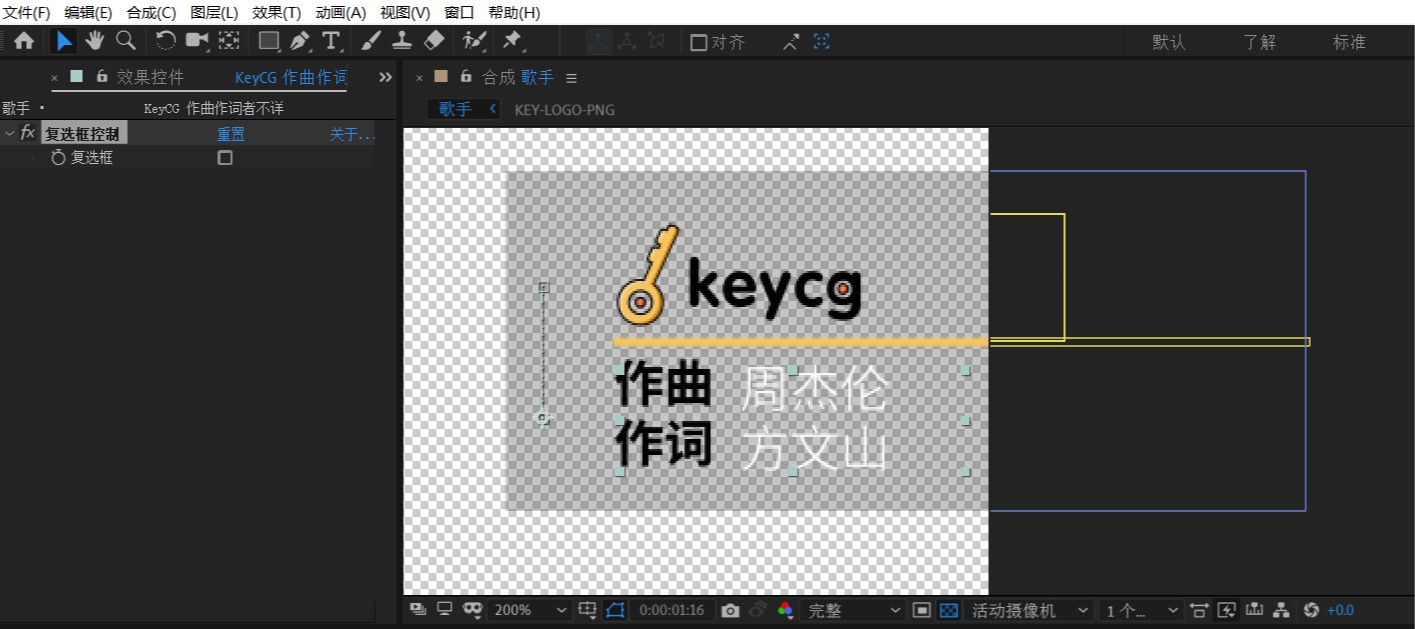Viewport: 1415px width, 629px height.
Task: Open the 合成 歌手 panel menu
Action: [572, 78]
